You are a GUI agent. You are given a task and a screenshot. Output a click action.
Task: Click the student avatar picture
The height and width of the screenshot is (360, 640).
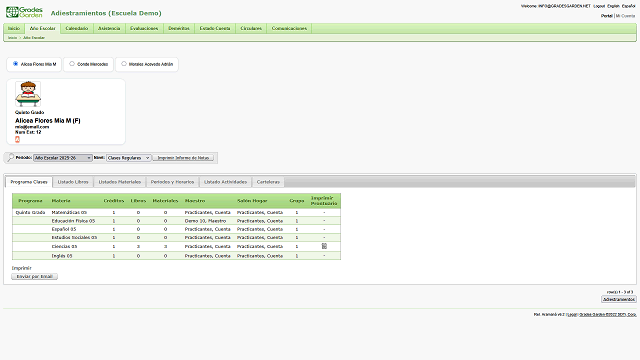[28, 94]
